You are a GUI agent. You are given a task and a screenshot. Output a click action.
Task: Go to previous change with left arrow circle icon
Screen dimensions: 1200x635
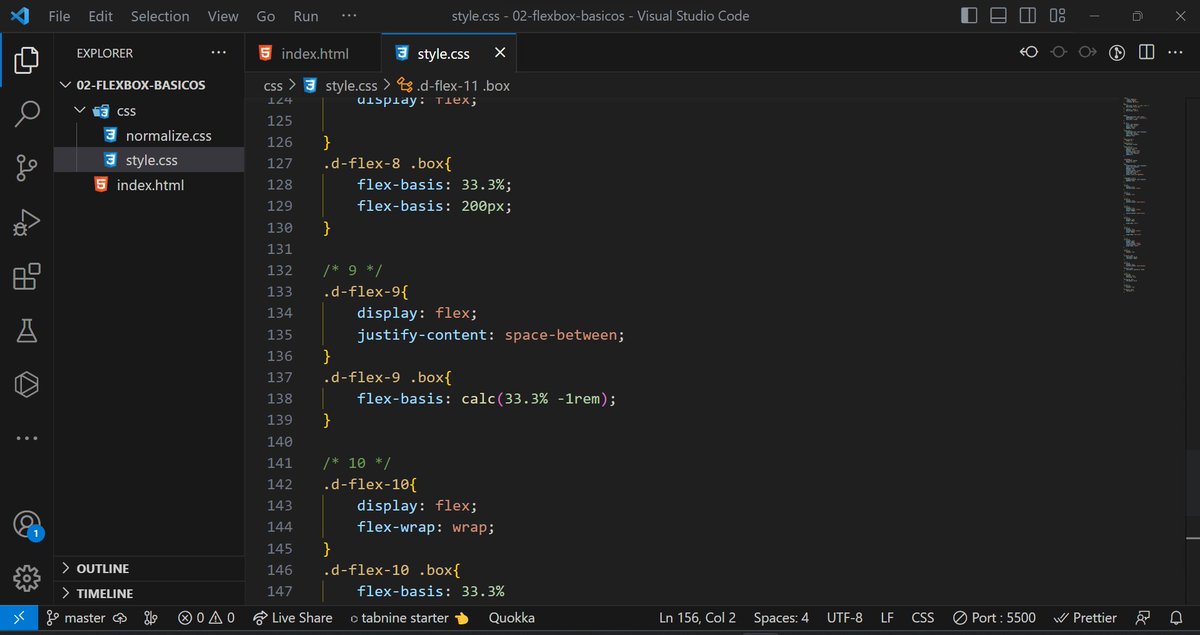(1029, 52)
